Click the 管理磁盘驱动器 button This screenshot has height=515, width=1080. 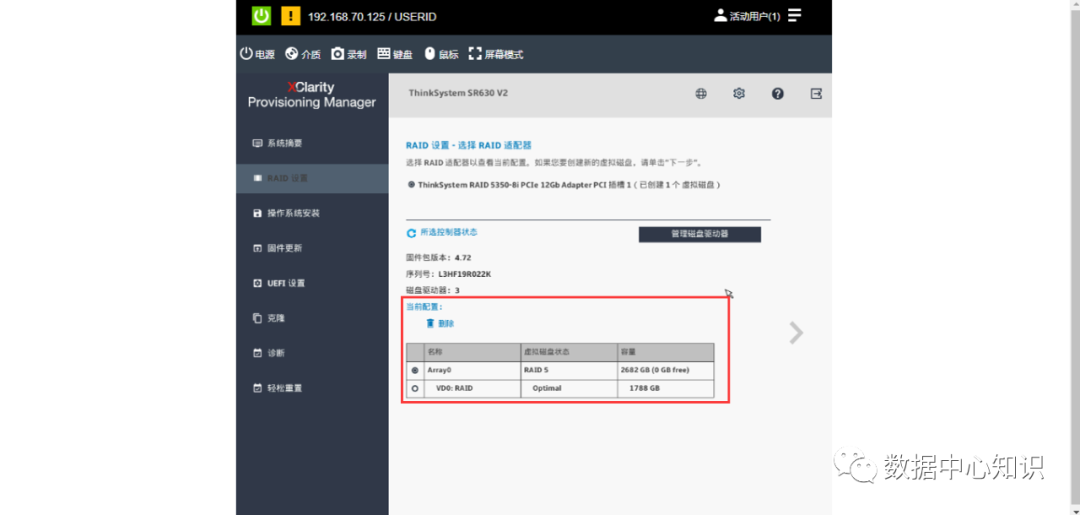tap(700, 234)
